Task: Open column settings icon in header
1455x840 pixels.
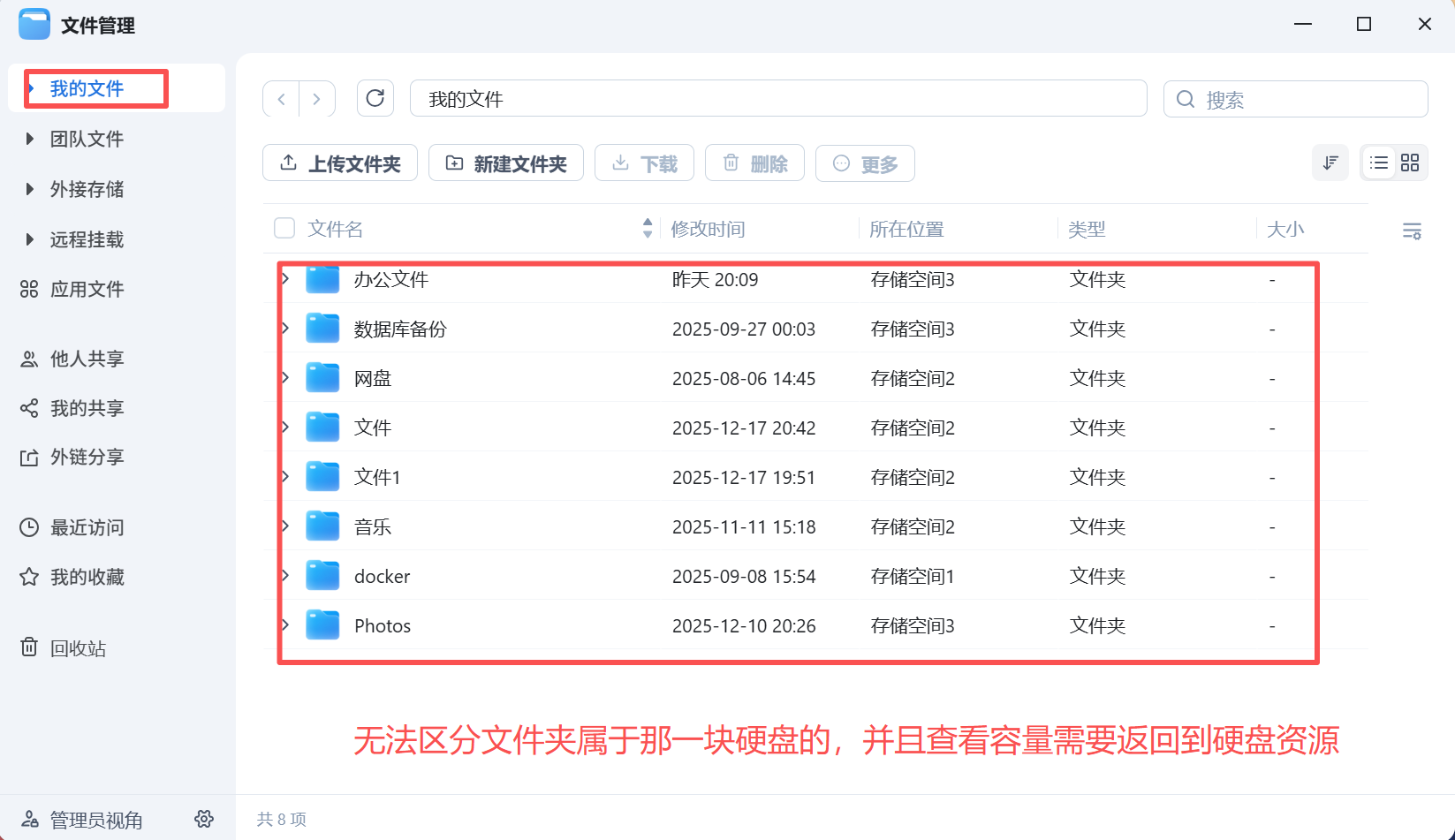Action: pos(1412,231)
